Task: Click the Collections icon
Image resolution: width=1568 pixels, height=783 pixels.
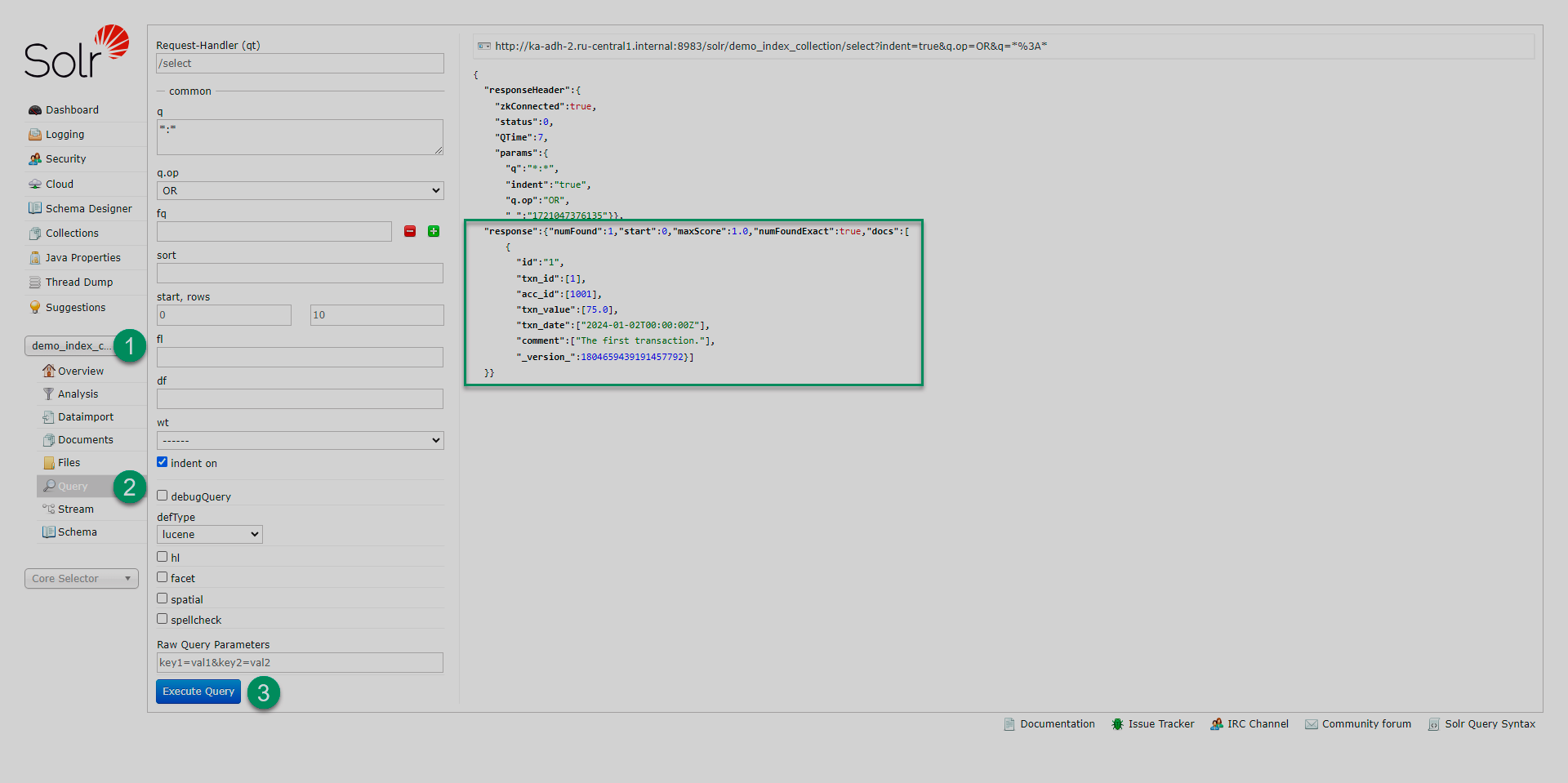Action: (x=35, y=234)
